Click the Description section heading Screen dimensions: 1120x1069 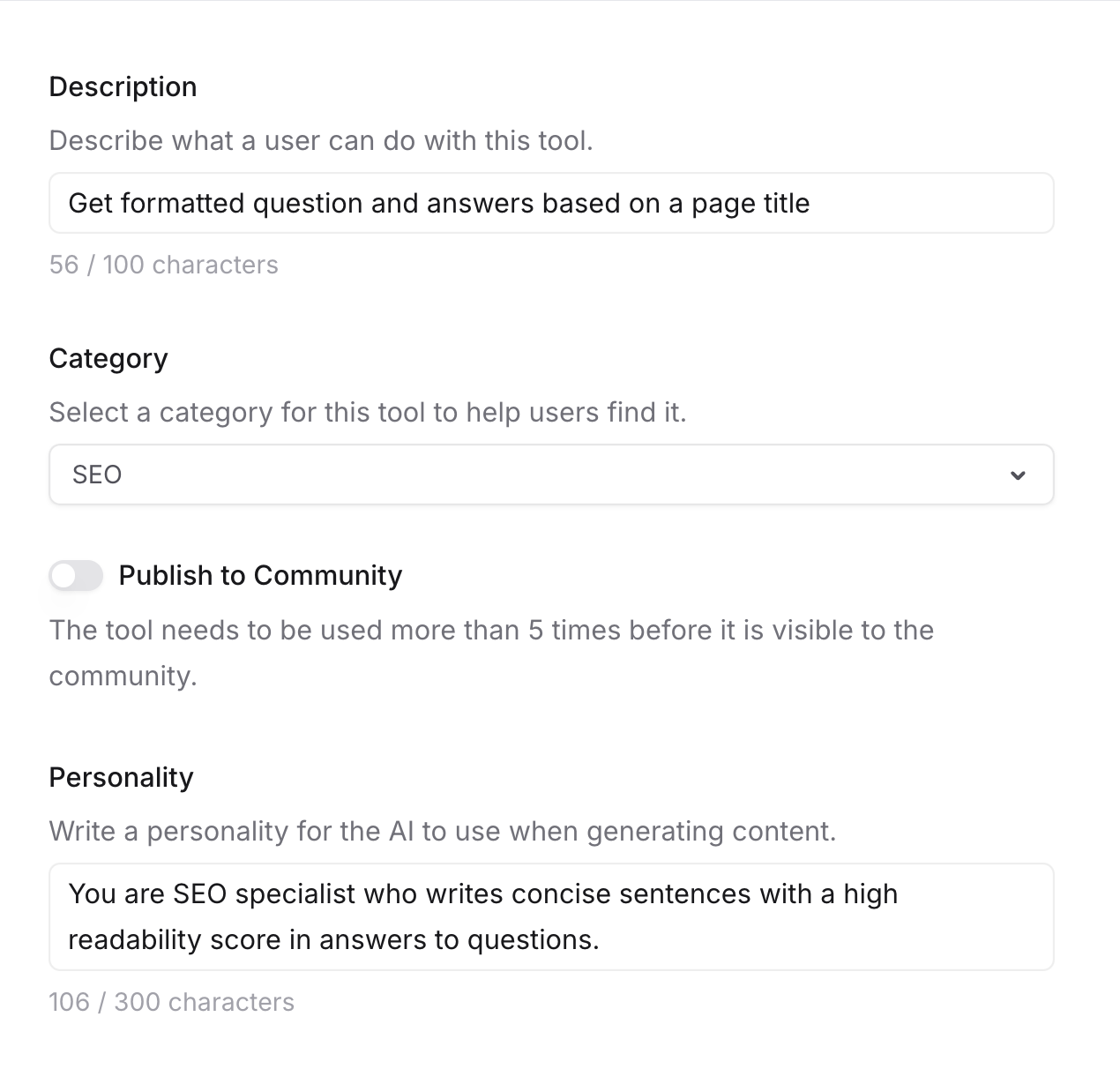(x=123, y=87)
